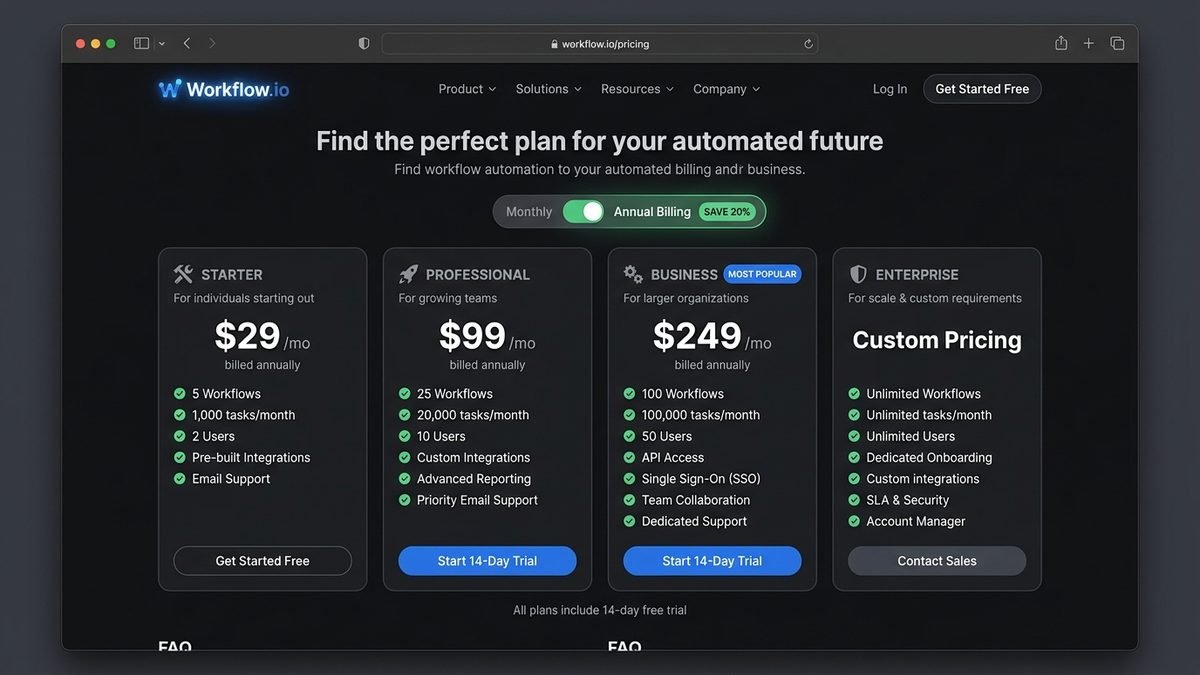The width and height of the screenshot is (1200, 675).
Task: Click the 50 Users feature text
Action: [667, 436]
